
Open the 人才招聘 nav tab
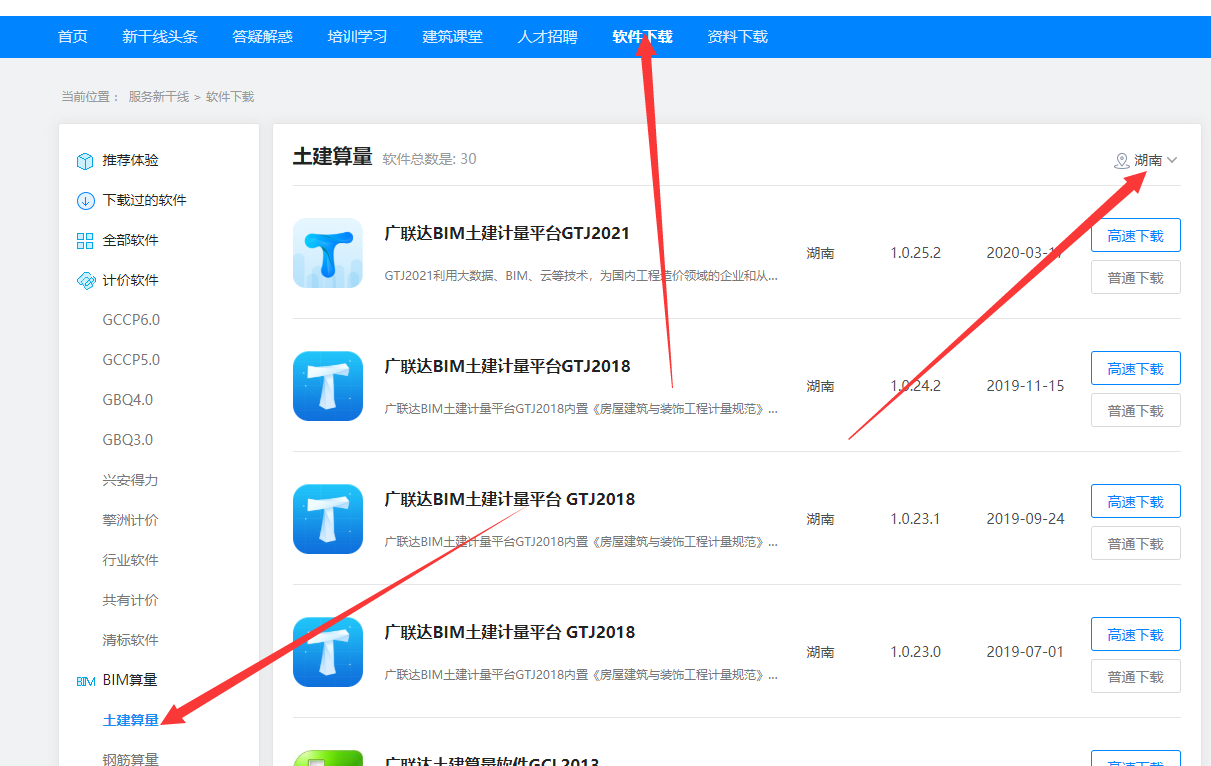(x=548, y=37)
